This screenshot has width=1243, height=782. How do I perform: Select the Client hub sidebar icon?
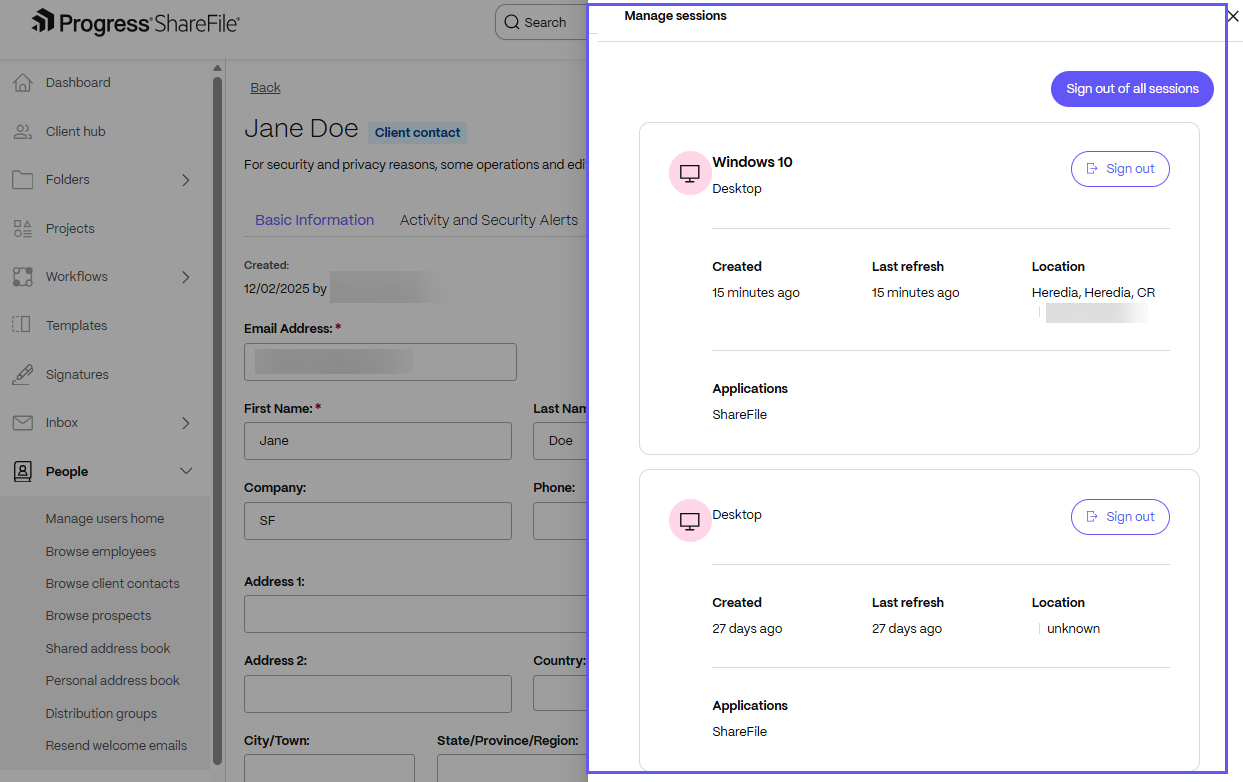tap(22, 131)
